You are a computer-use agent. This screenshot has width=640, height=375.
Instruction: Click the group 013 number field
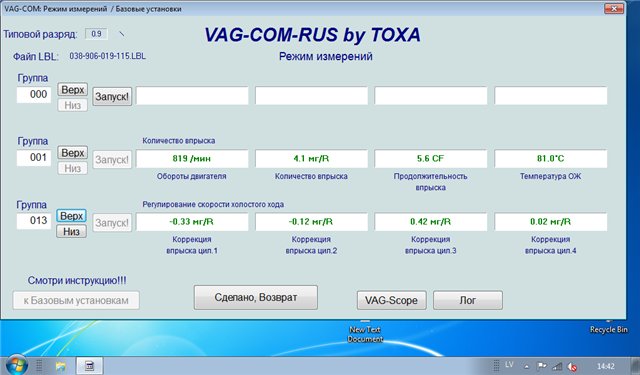click(34, 221)
